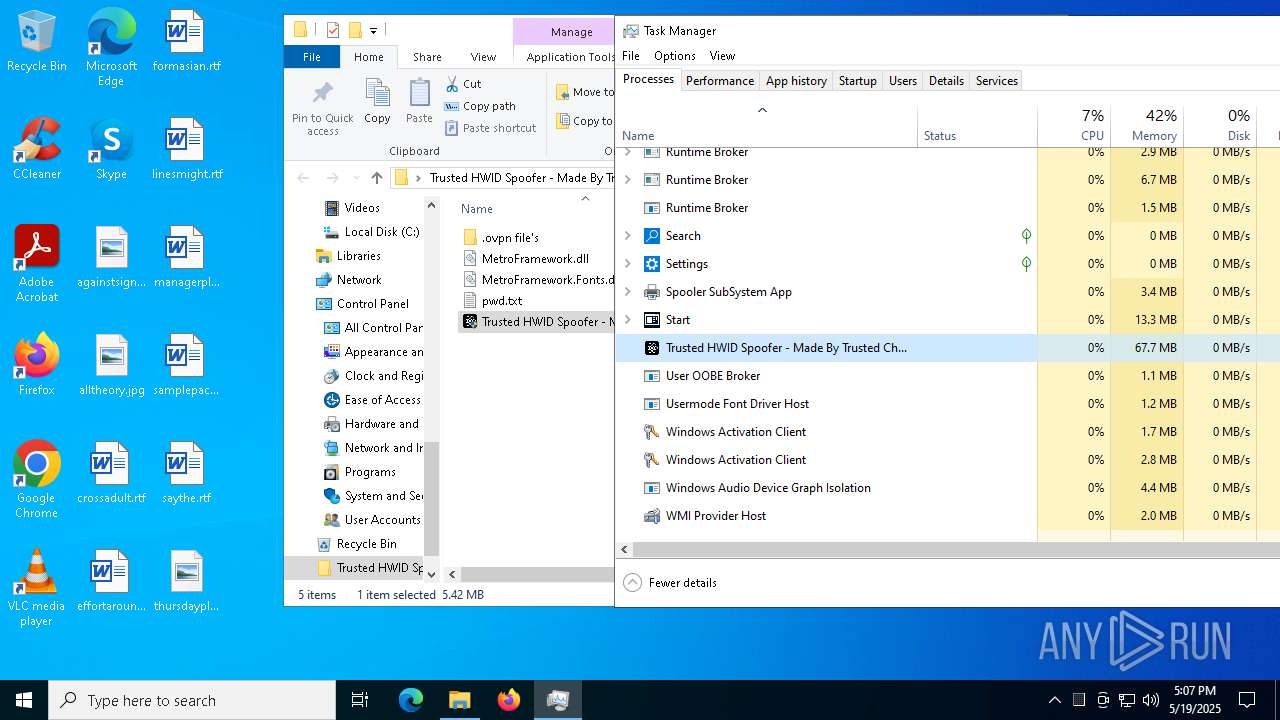1280x720 pixels.
Task: Open the notification center icon
Action: coord(1247,700)
